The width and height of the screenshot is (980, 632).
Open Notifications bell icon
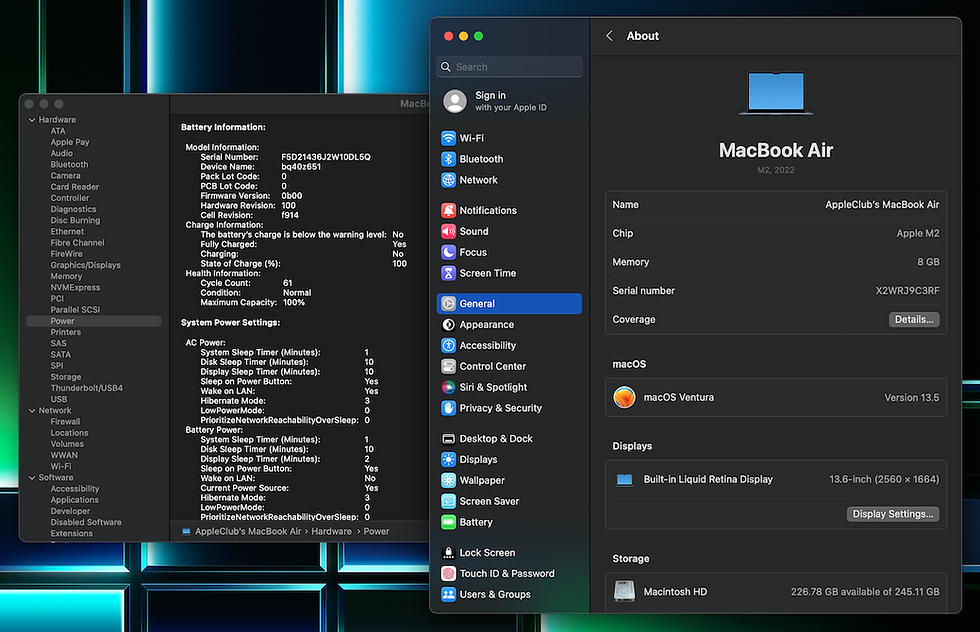tap(448, 211)
